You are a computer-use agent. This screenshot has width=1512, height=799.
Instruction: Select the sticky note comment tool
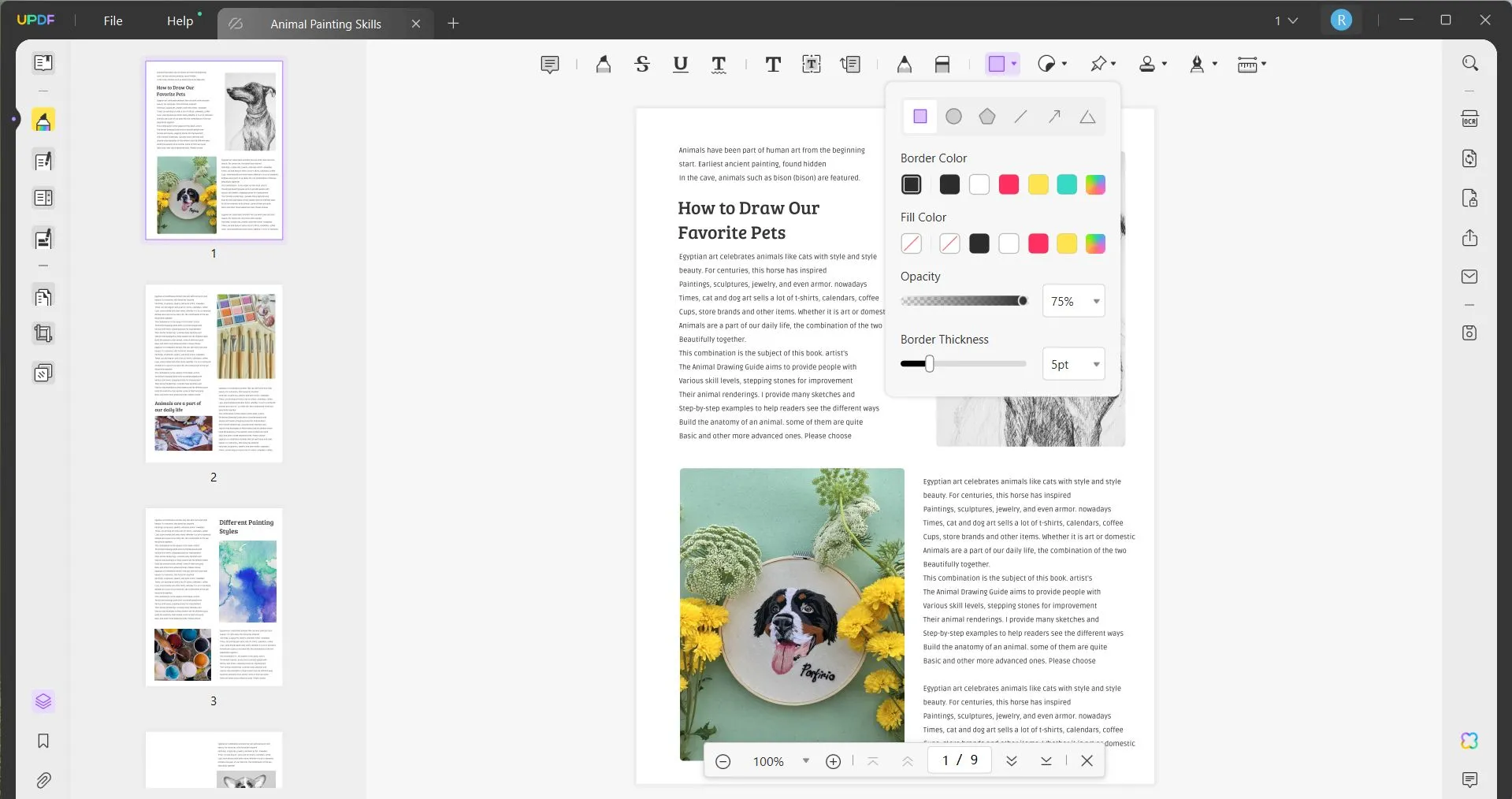click(x=550, y=65)
